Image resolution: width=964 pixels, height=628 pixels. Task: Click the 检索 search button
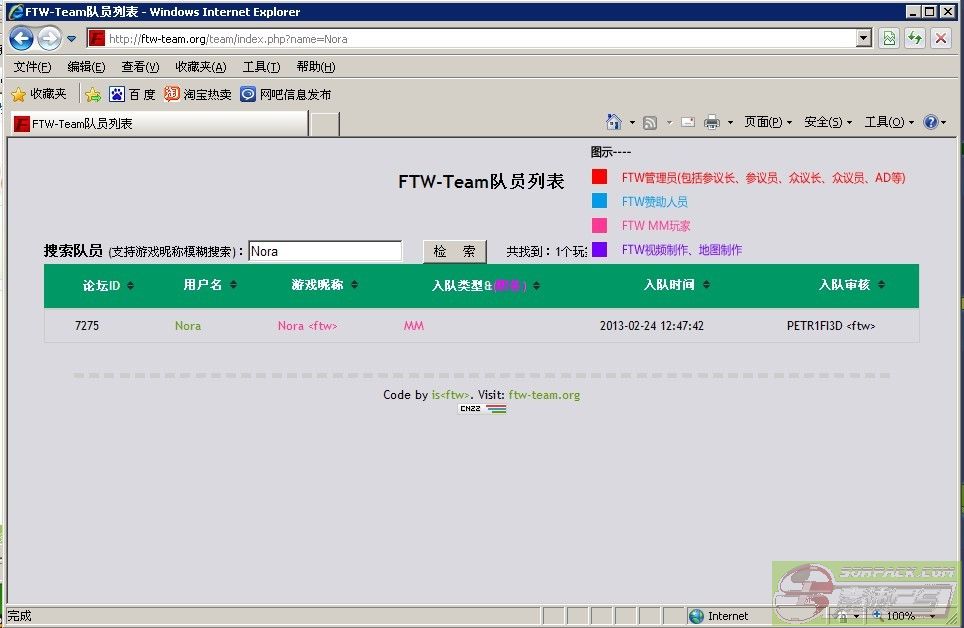click(x=454, y=252)
